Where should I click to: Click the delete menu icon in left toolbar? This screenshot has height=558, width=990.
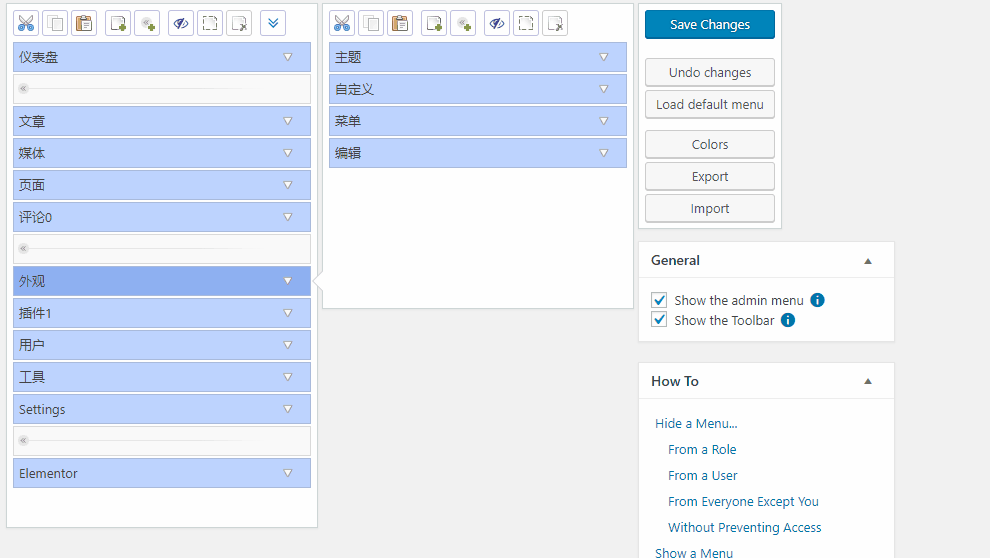click(x=239, y=24)
